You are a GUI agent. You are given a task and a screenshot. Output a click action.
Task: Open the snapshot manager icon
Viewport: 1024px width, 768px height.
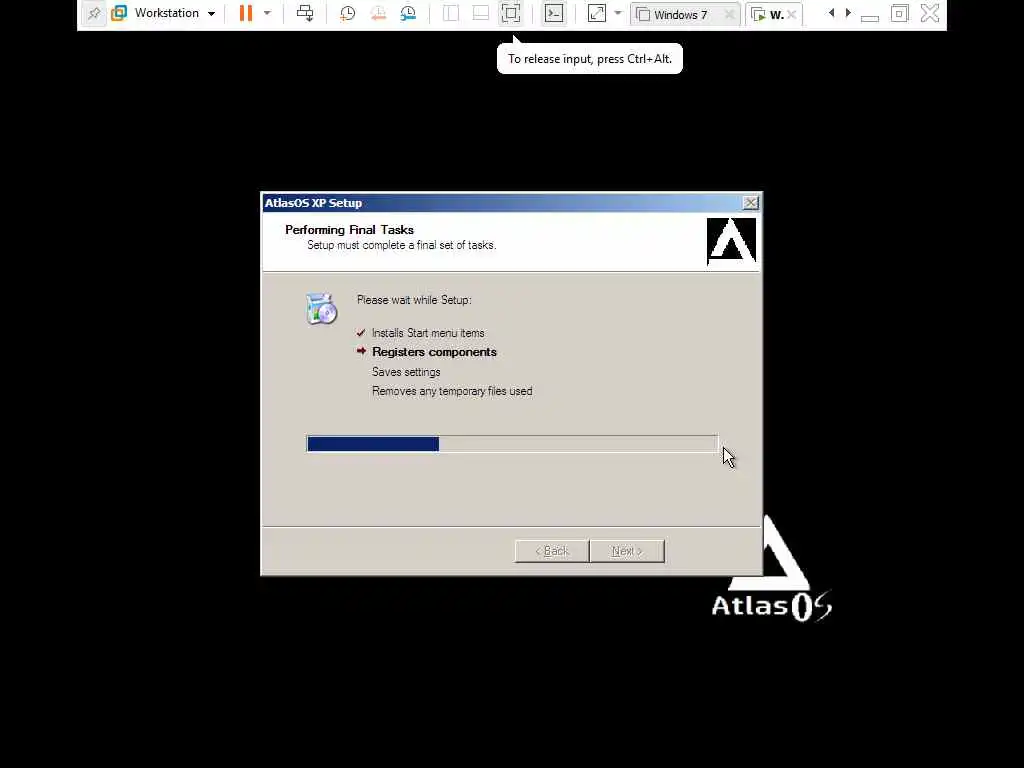coord(409,13)
